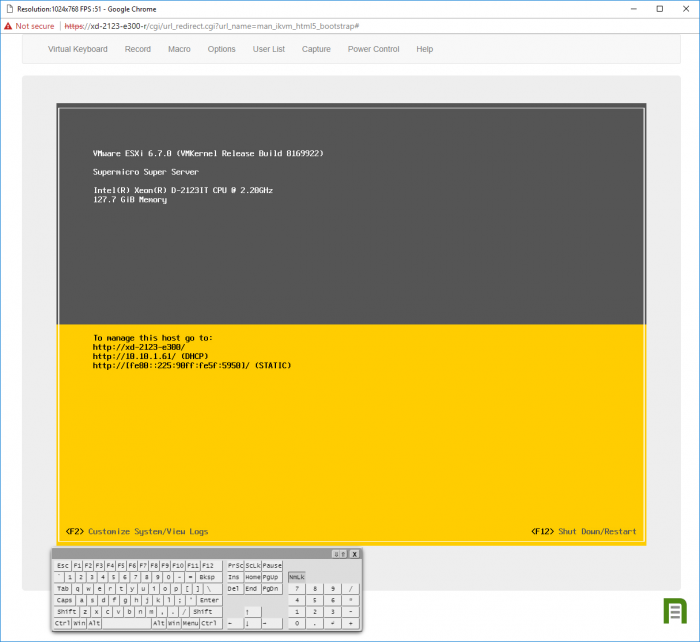Click the semicolon virtual key

point(180,600)
